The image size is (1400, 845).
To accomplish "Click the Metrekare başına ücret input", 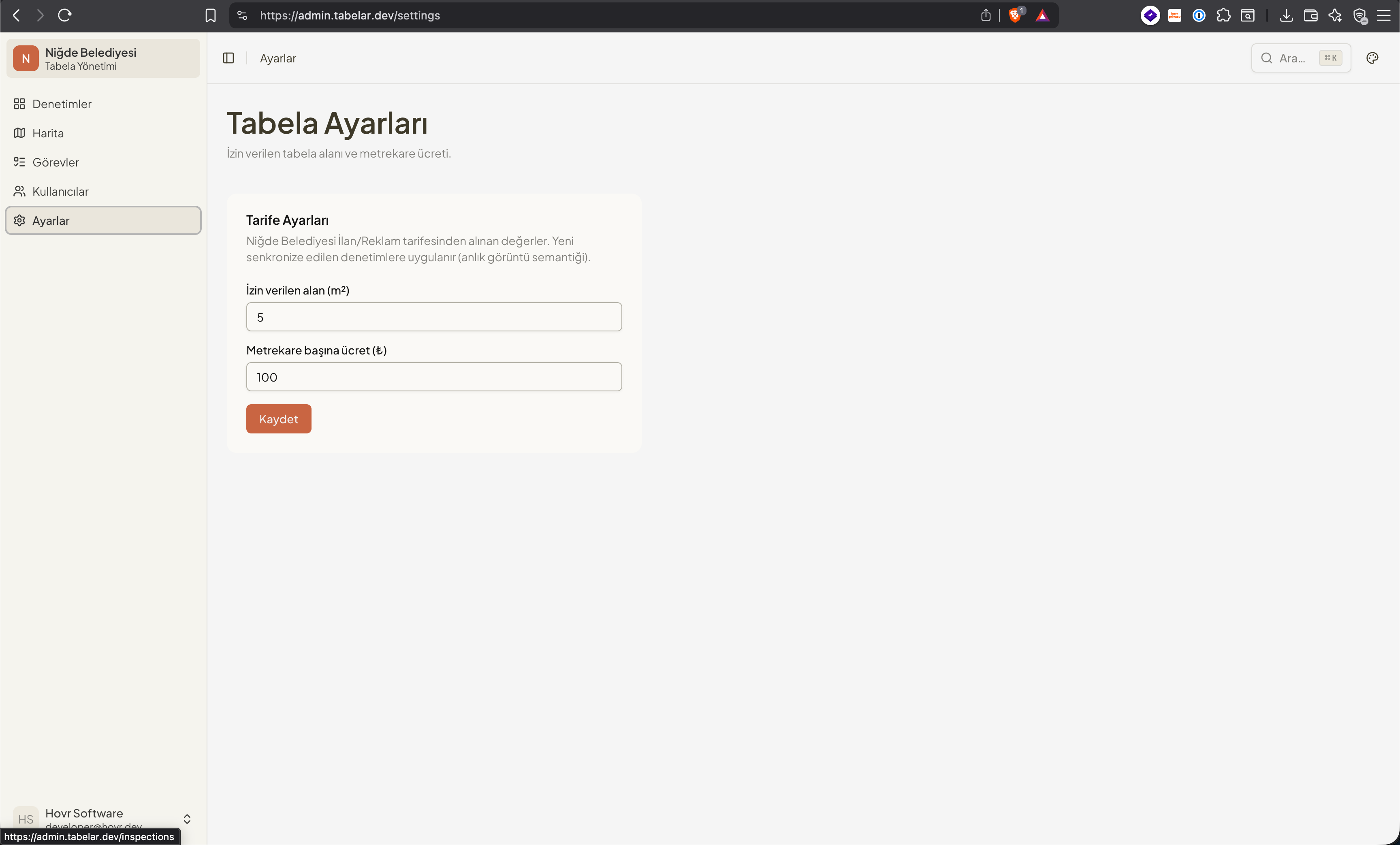I will pyautogui.click(x=434, y=377).
